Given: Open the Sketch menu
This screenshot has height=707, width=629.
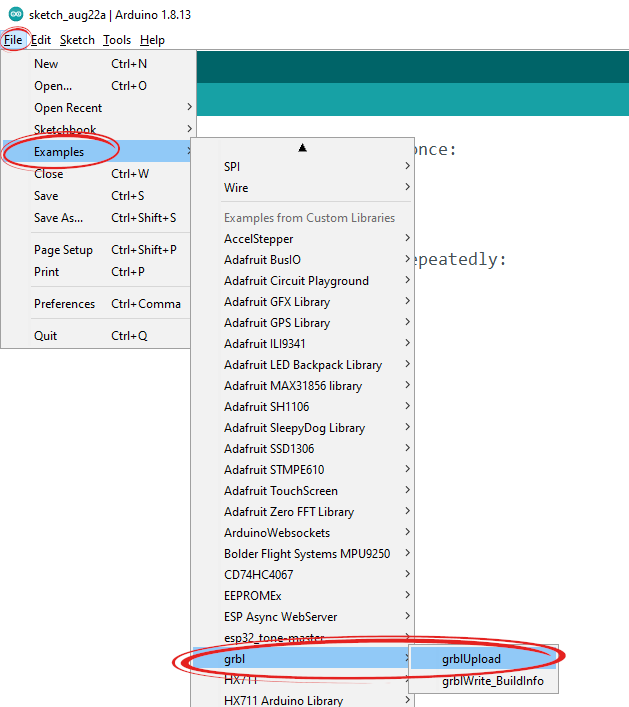Looking at the screenshot, I should tap(77, 40).
